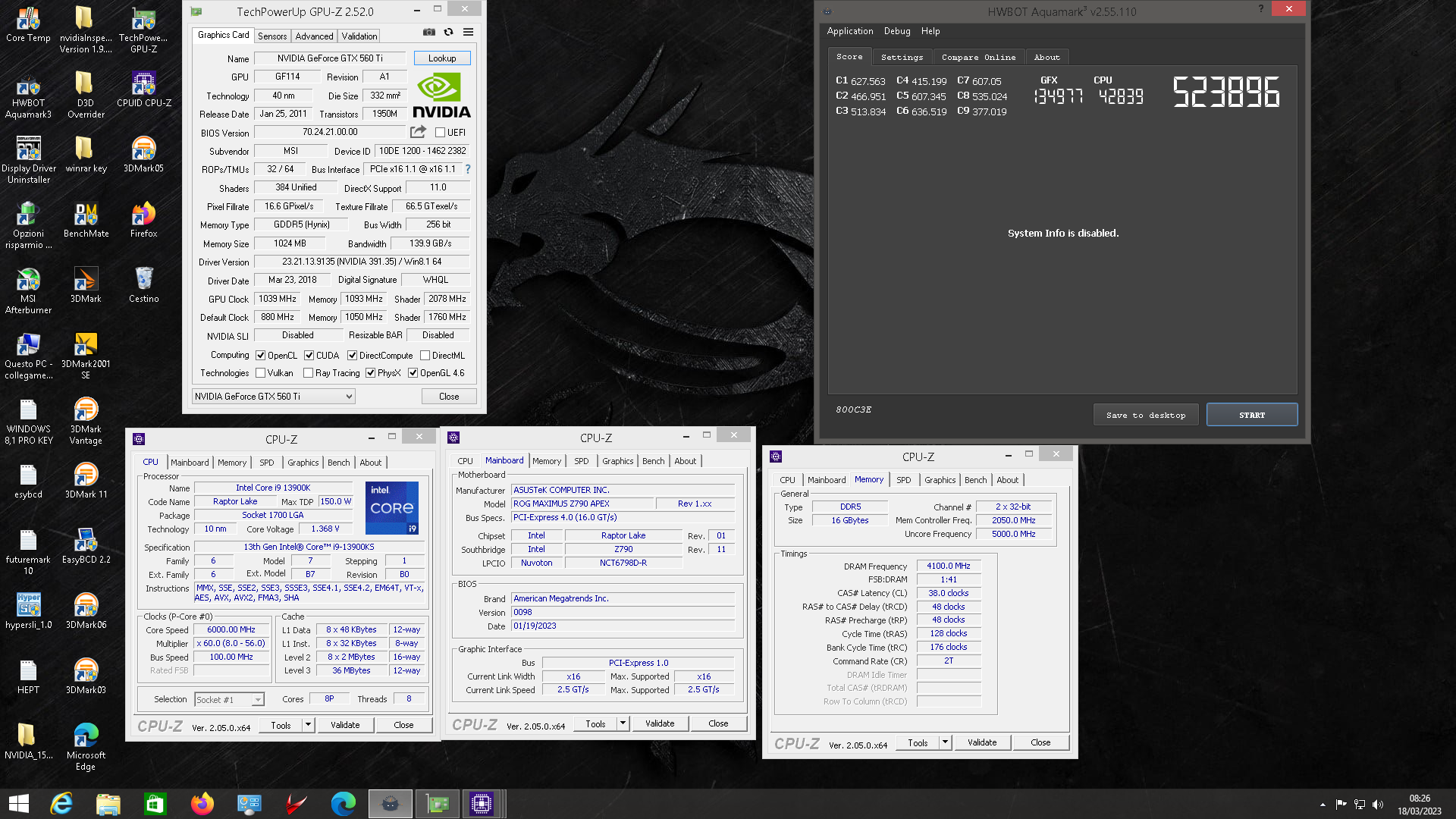The image size is (1456, 819).
Task: Toggle Vulkan checkbox
Action: click(261, 372)
